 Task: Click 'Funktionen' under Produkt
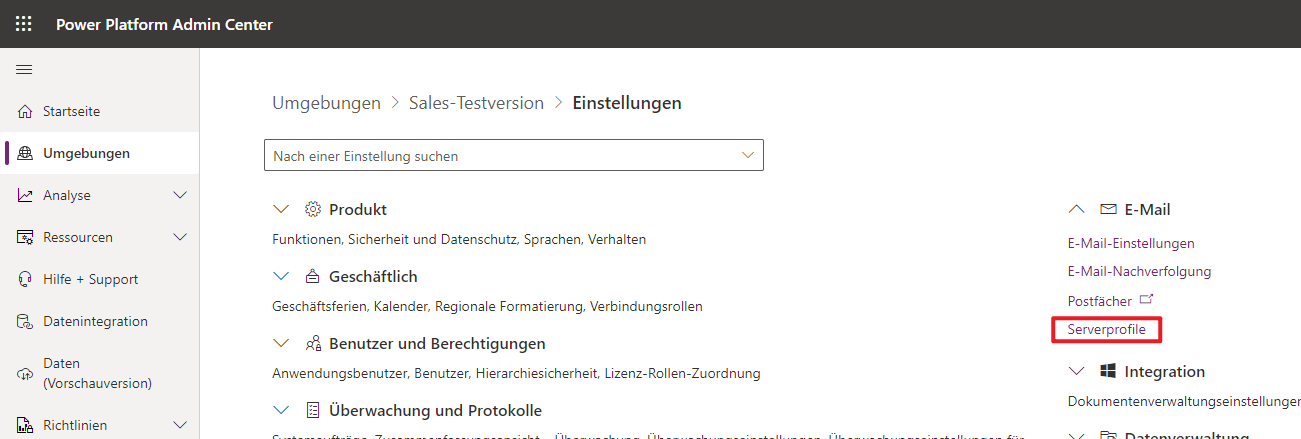tap(306, 239)
